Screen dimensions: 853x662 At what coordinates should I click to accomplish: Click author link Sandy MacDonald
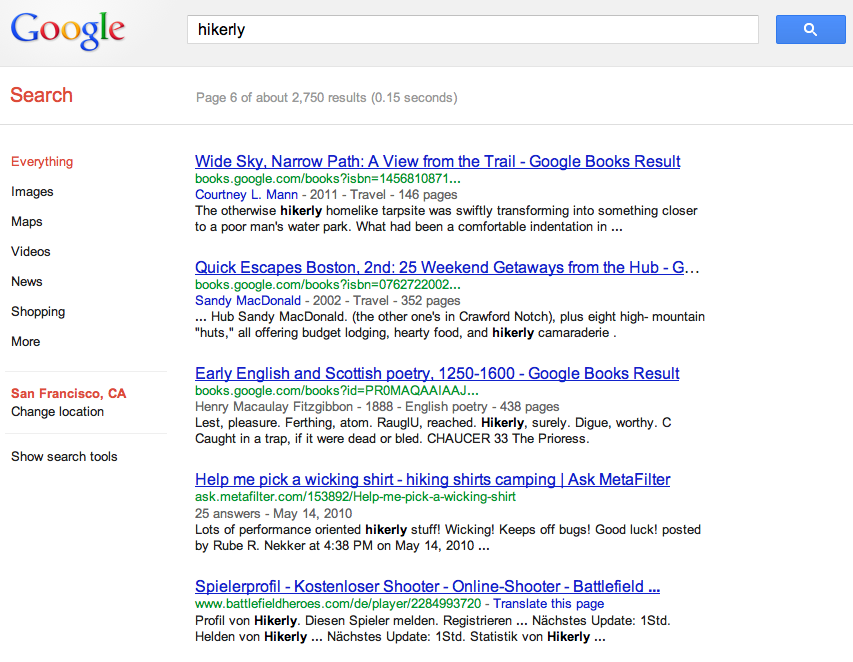tap(248, 301)
